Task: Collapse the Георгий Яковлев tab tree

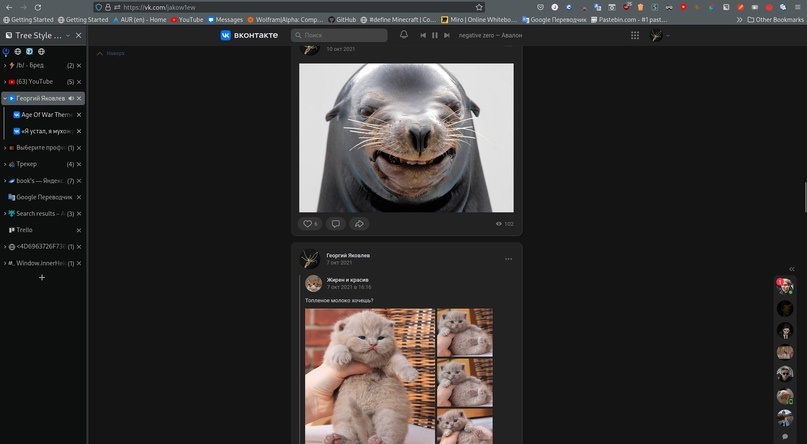Action: pyautogui.click(x=5, y=98)
